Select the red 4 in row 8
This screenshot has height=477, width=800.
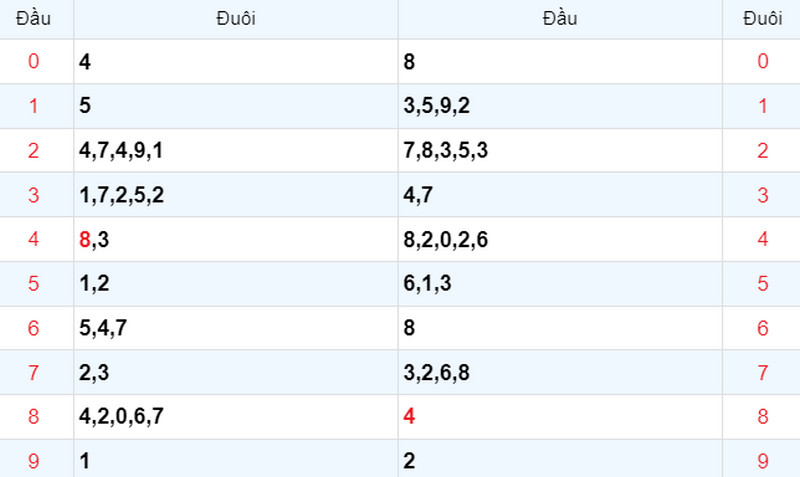[x=409, y=416]
